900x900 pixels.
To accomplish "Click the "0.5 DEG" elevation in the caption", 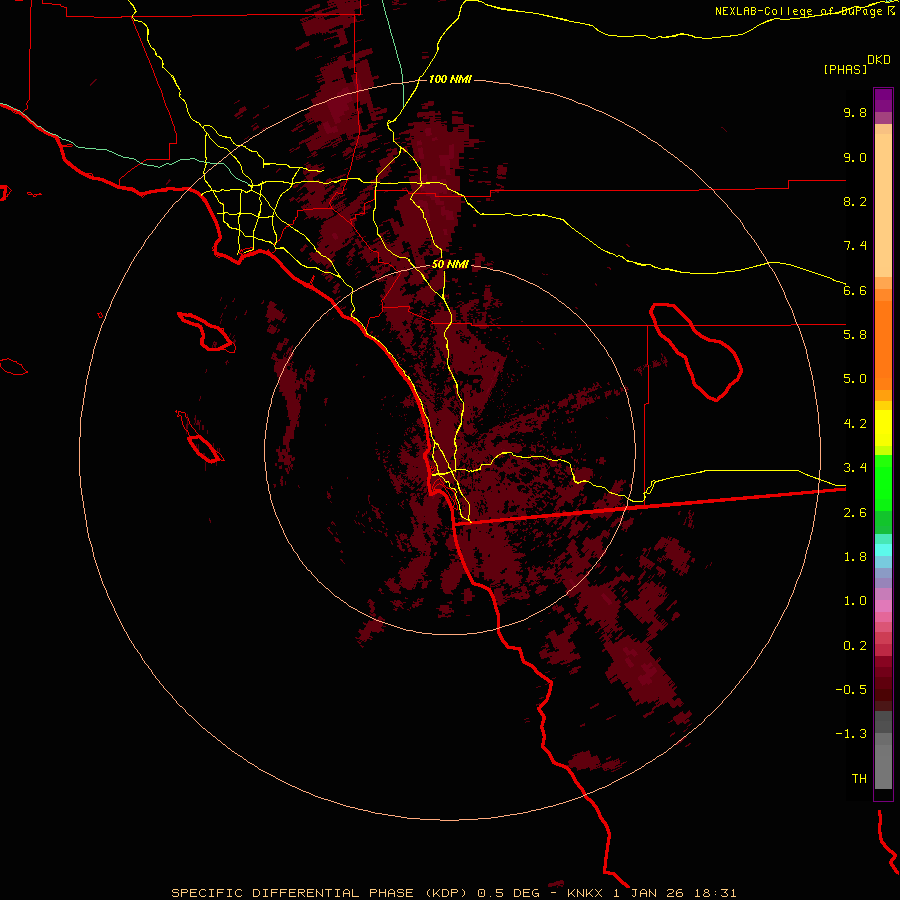I will tap(508, 893).
